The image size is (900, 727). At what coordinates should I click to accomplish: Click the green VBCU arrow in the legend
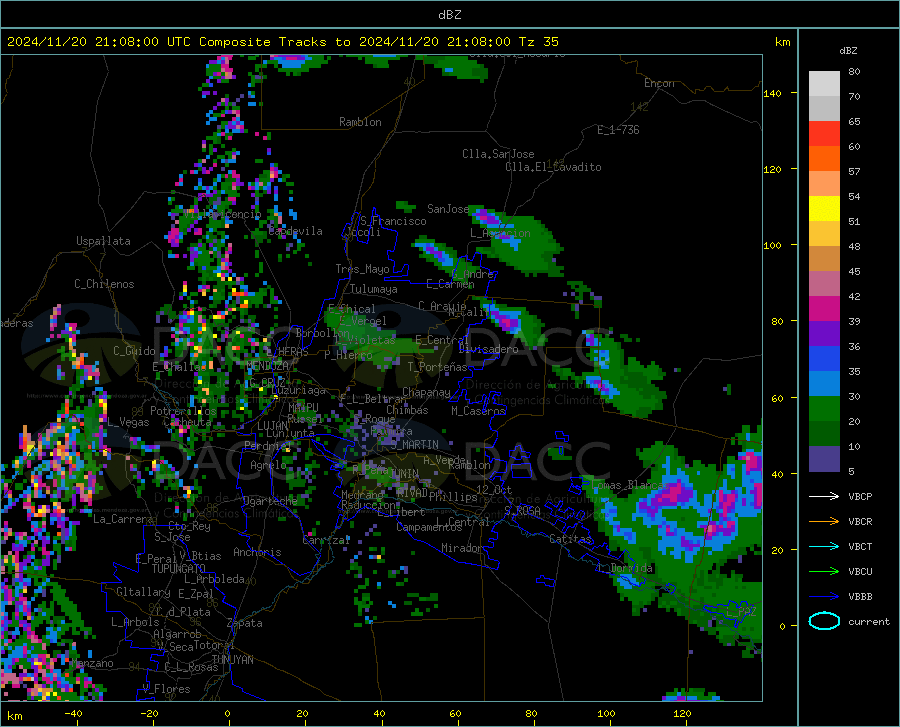click(824, 572)
